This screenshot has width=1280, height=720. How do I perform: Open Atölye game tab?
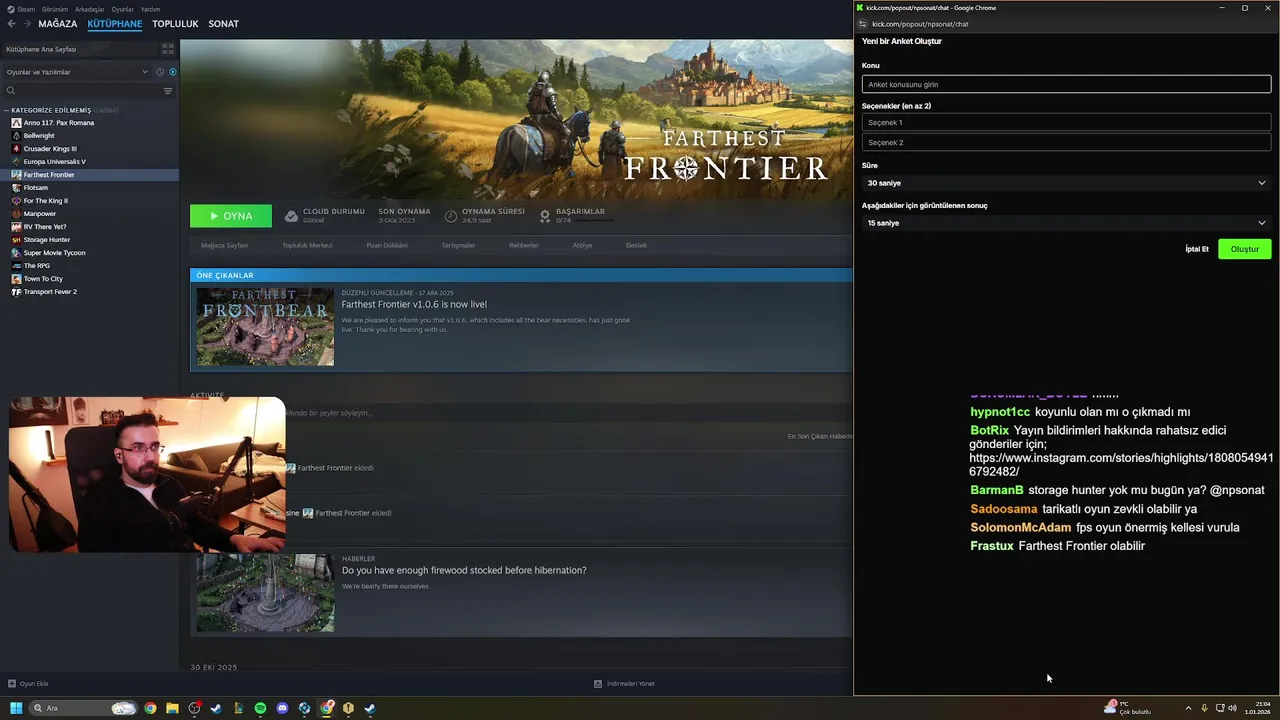582,245
